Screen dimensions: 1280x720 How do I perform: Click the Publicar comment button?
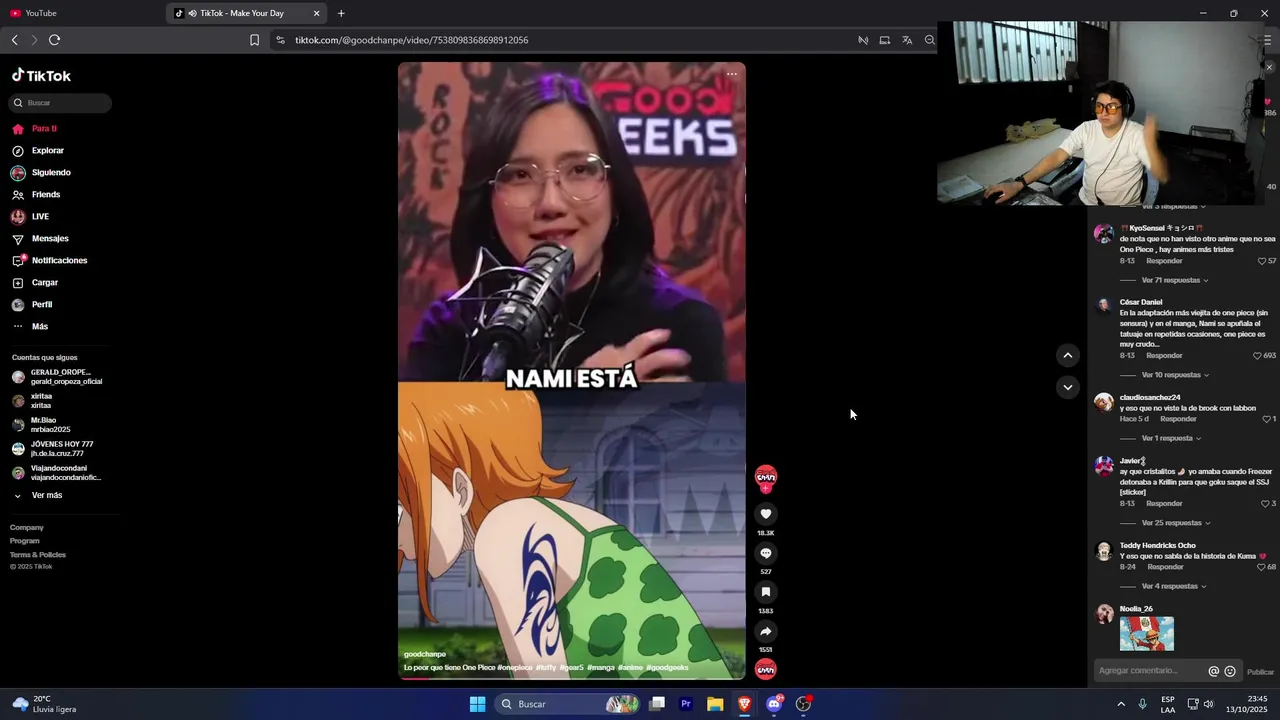[x=1260, y=672]
